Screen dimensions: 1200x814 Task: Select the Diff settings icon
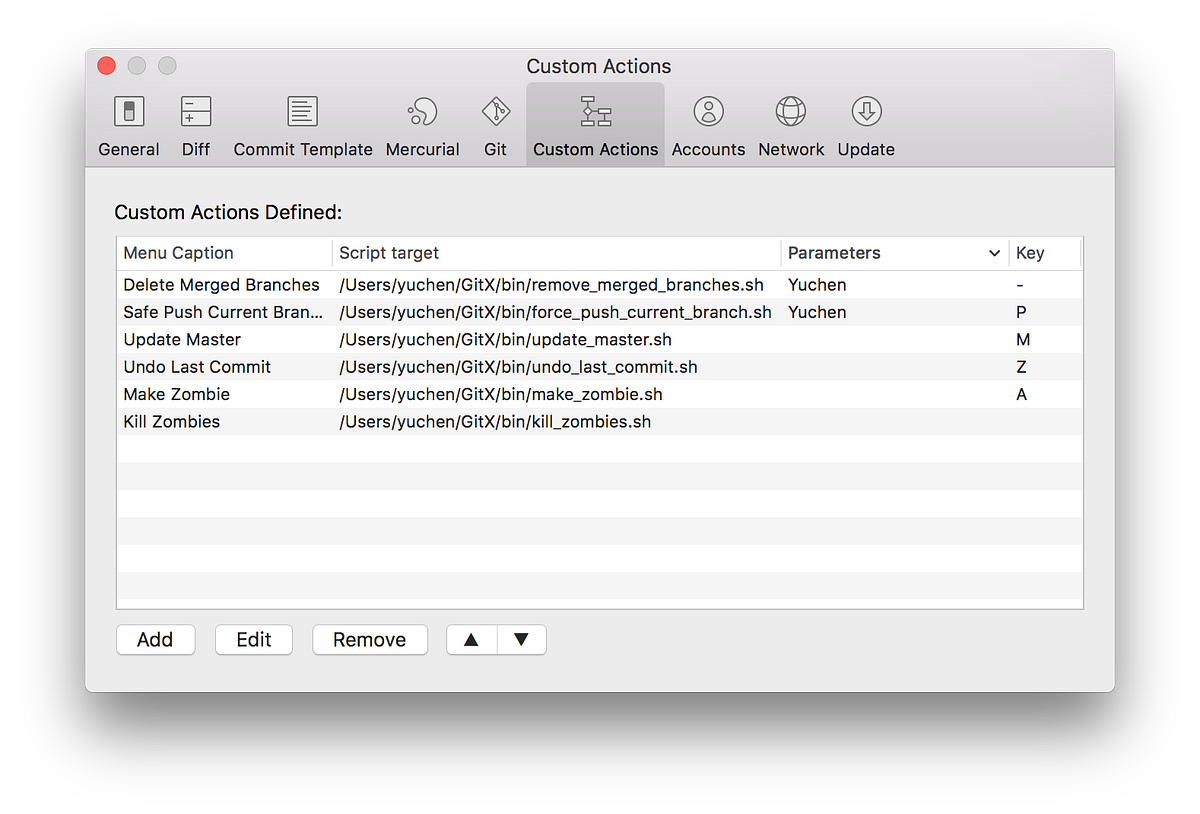(195, 124)
